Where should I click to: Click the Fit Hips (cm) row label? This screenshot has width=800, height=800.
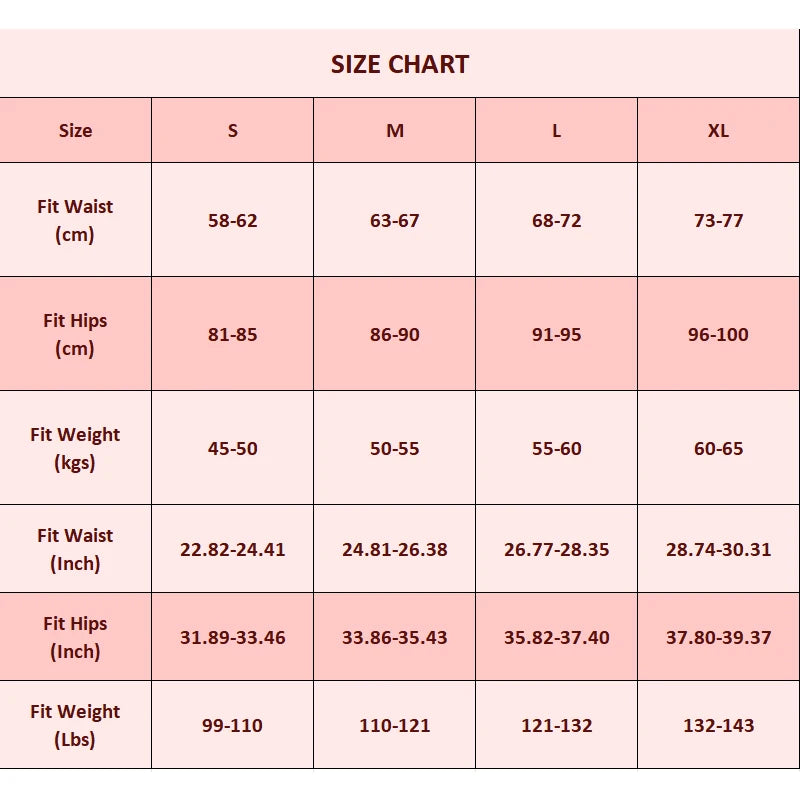75,334
